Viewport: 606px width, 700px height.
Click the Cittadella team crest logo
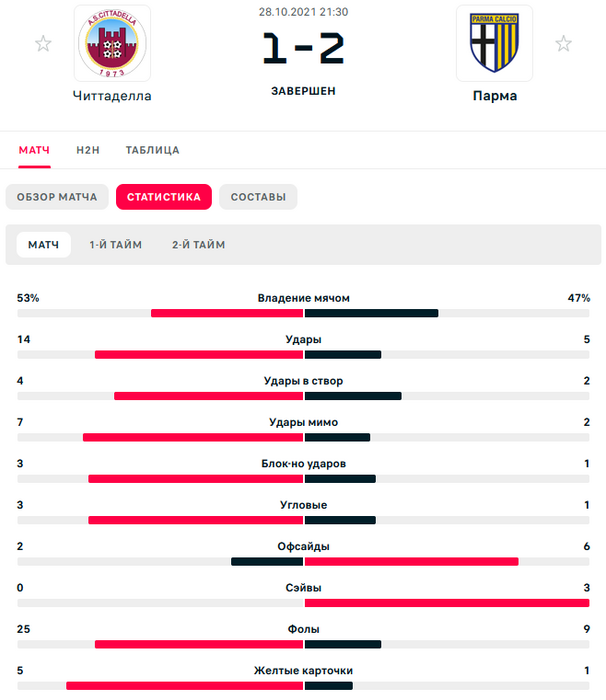[112, 44]
